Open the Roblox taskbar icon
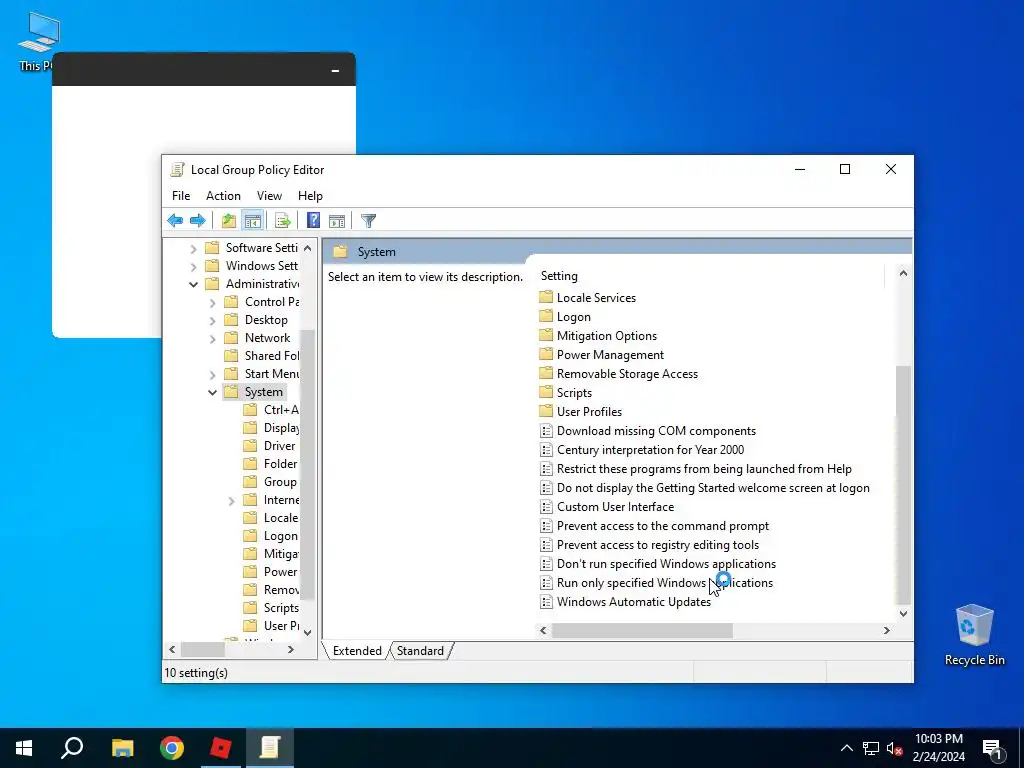1024x768 pixels. point(221,748)
